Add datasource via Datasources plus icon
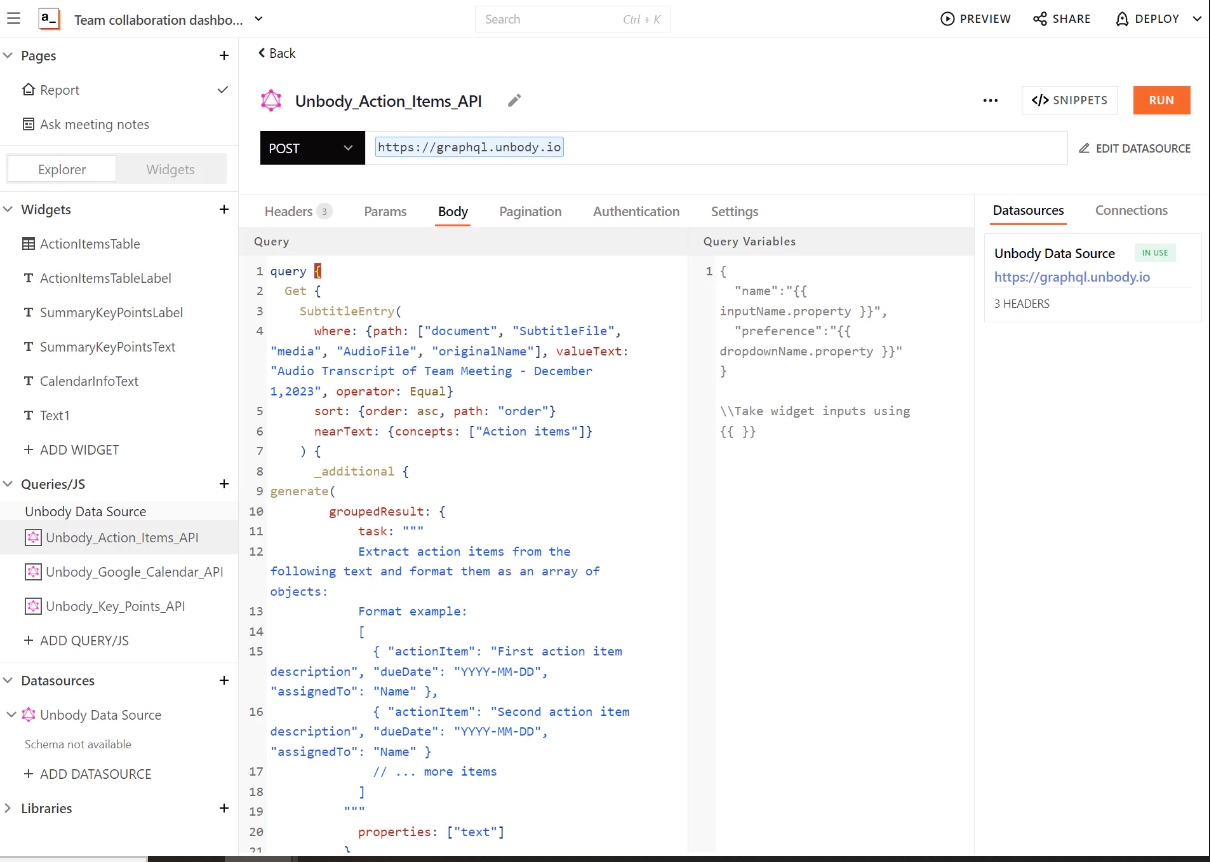Screen dimensions: 1210x862 point(224,681)
